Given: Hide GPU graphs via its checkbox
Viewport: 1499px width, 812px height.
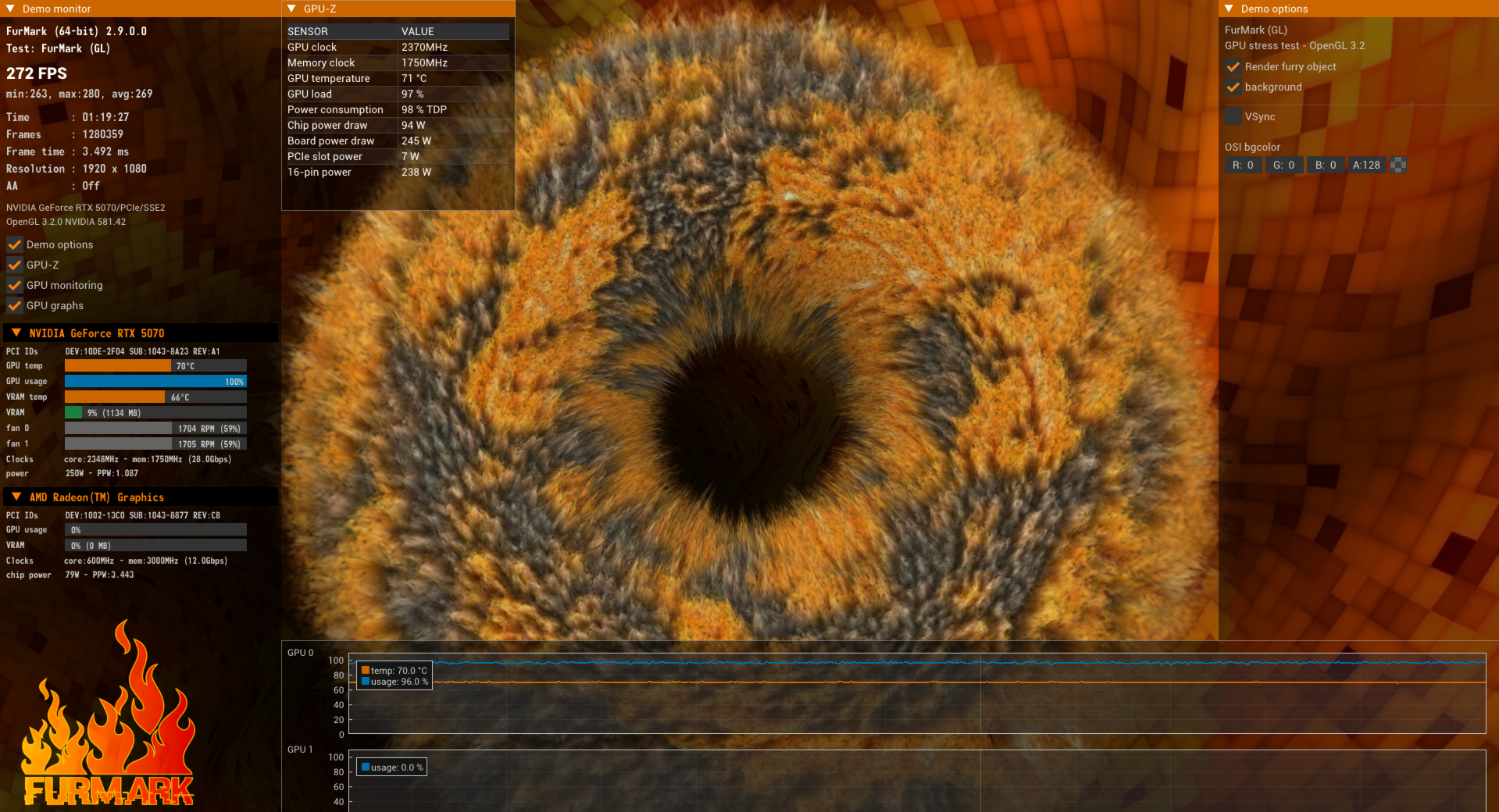Looking at the screenshot, I should coord(15,305).
